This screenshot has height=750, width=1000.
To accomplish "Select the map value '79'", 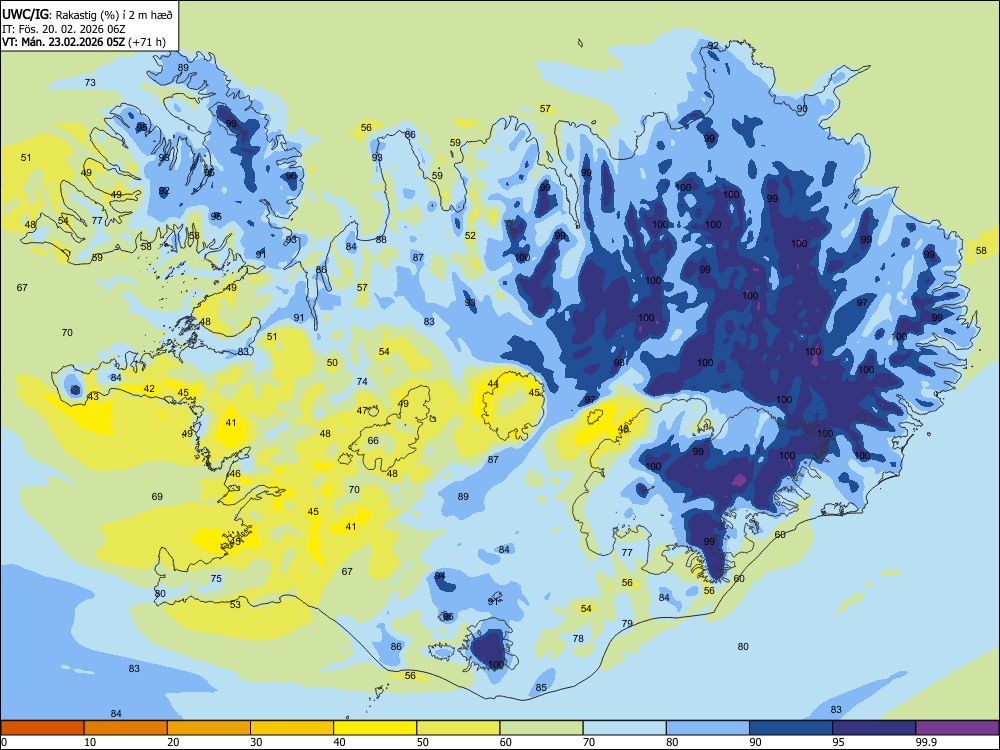I will pyautogui.click(x=627, y=623).
